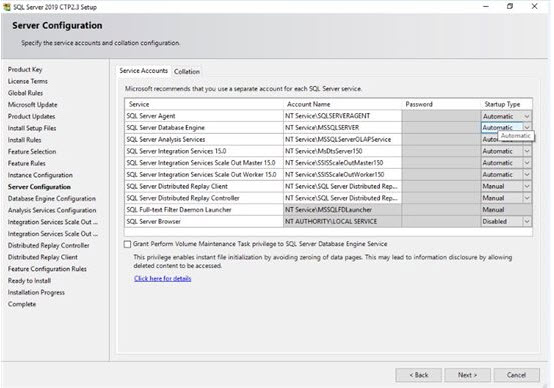
Task: Click the Password field for SQL Server Agent
Action: coord(441,116)
